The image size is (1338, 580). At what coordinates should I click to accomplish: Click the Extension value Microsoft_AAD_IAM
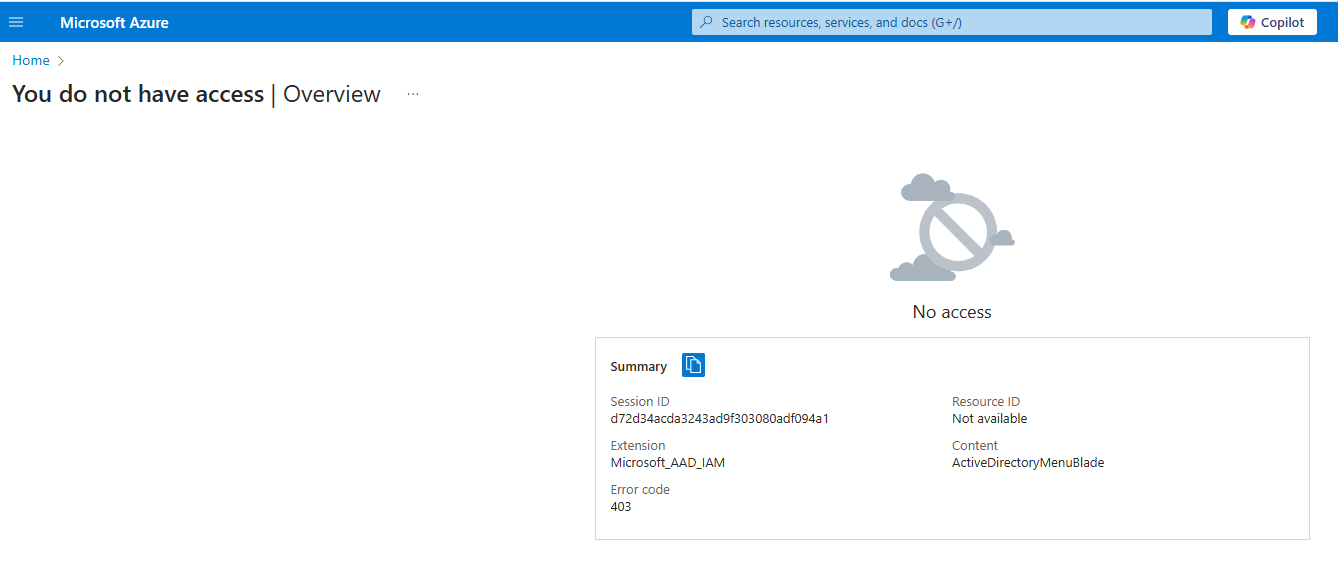coord(667,462)
